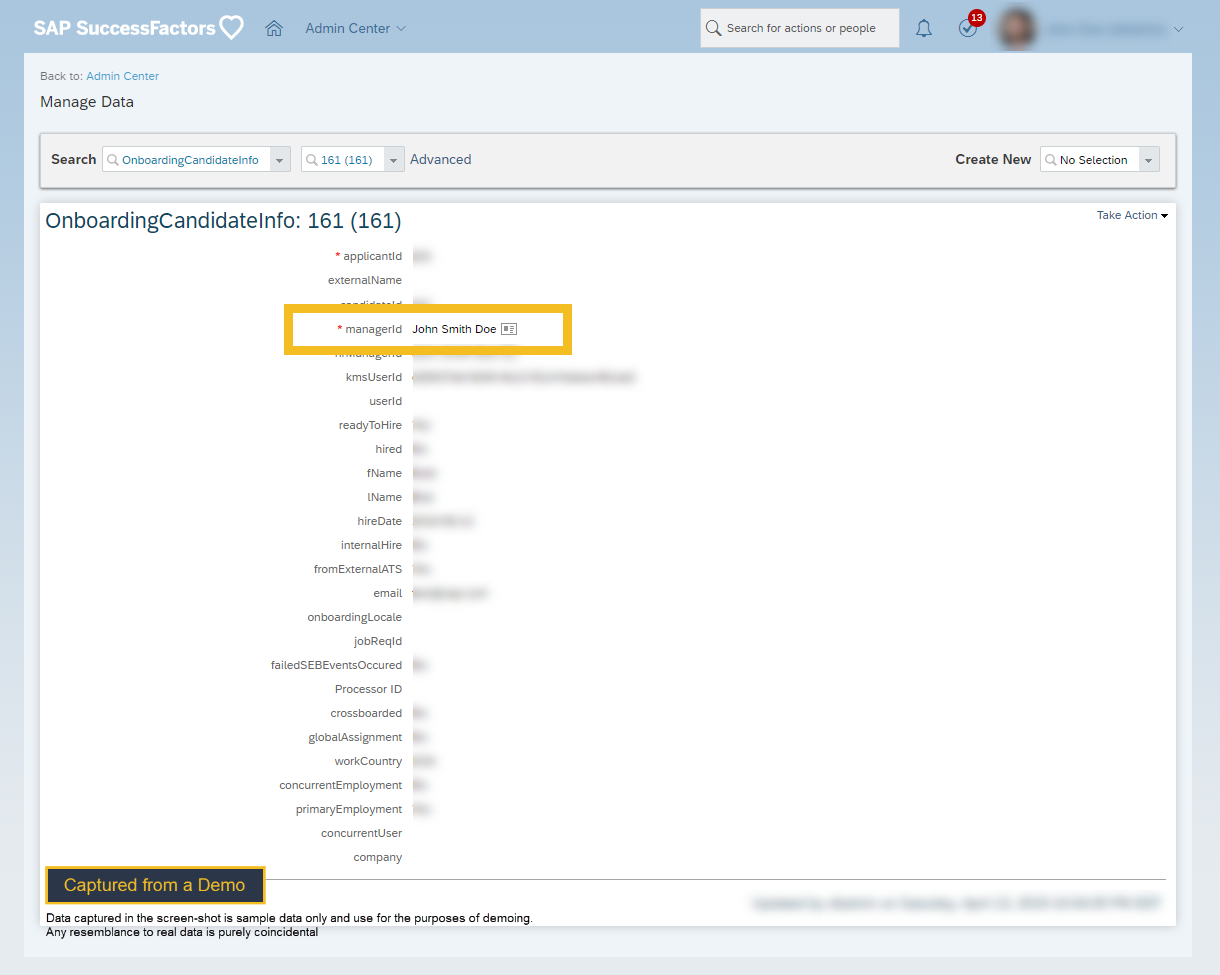Click the SAP SuccessFactors logo
Screen dimensions: 1220x975
tap(138, 28)
